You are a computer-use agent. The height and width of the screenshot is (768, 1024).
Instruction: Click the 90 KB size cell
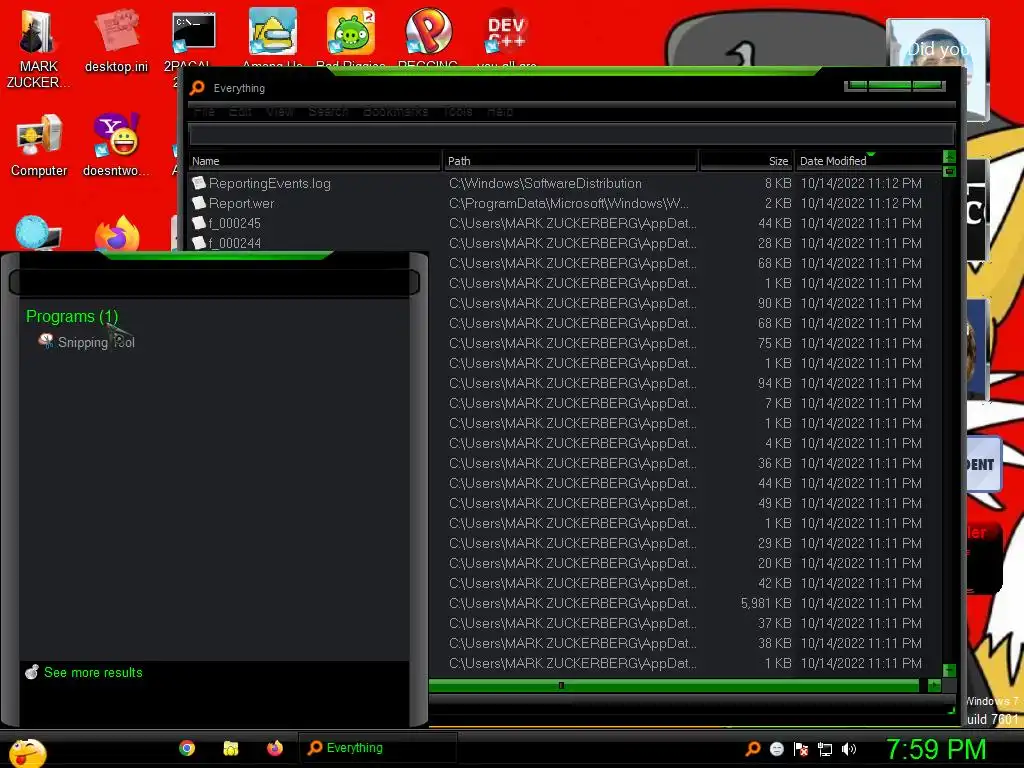click(775, 303)
